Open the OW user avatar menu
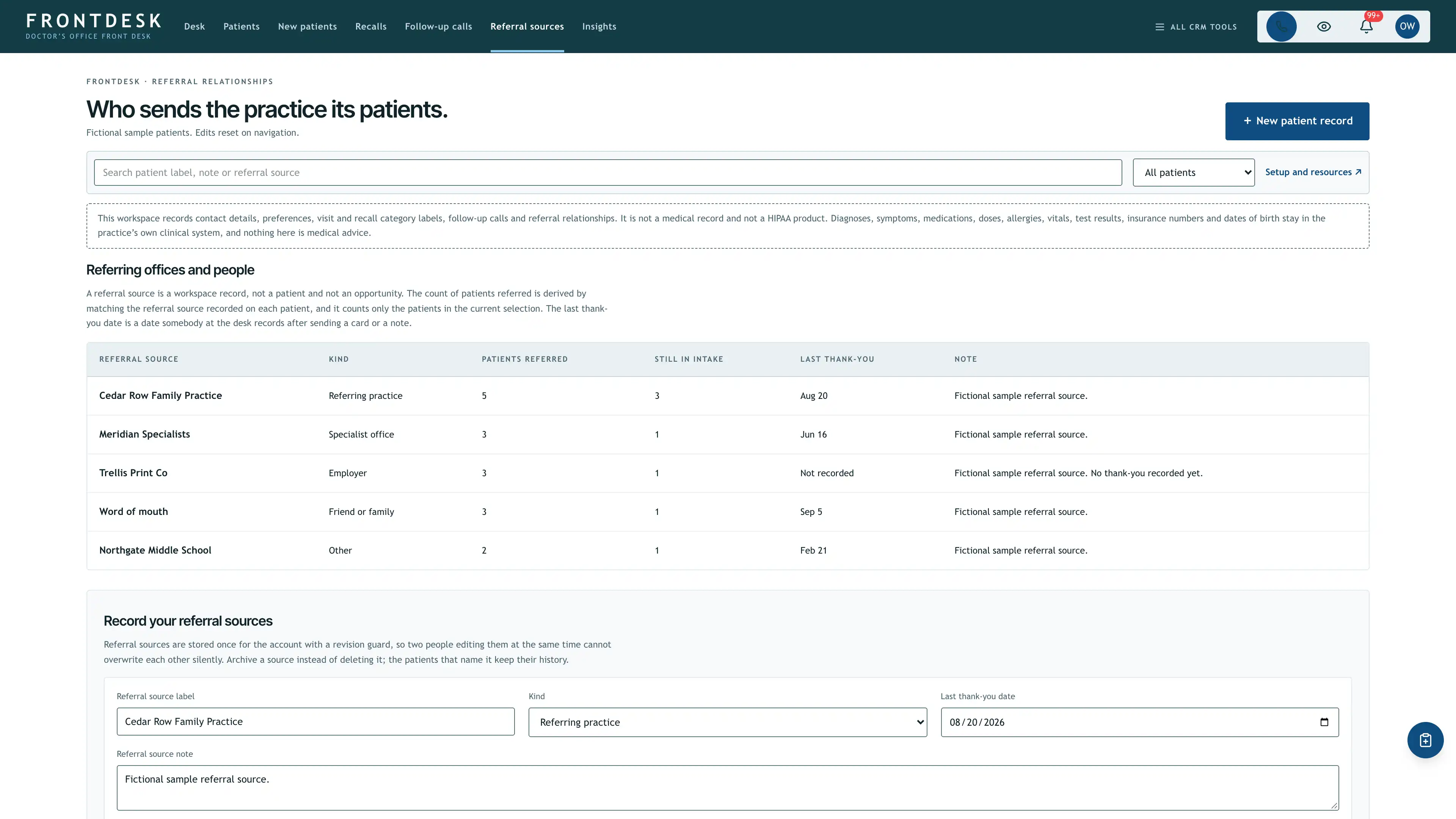The height and width of the screenshot is (819, 1456). (1407, 27)
